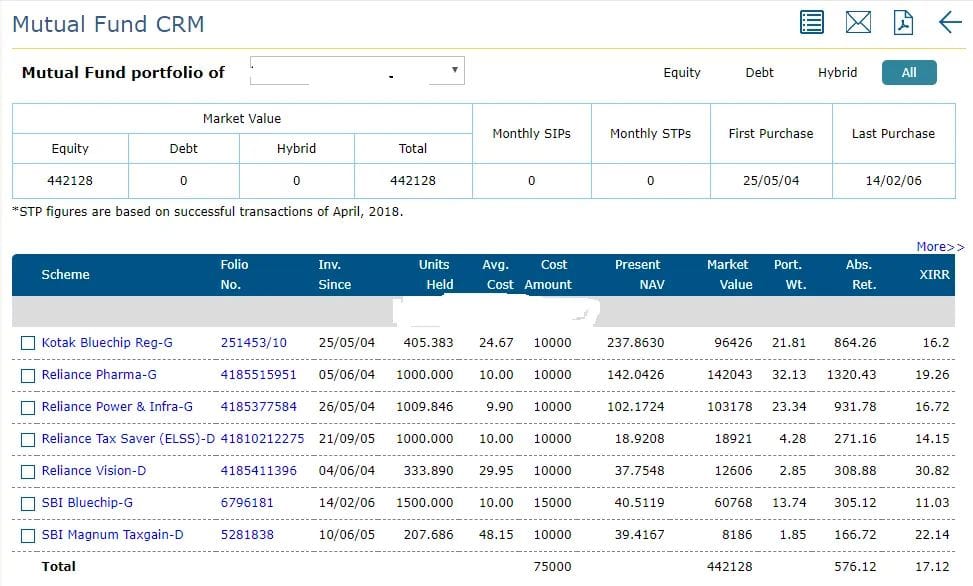
Task: Click Kotak Bluechip present NAV 237.8630
Action: point(635,343)
